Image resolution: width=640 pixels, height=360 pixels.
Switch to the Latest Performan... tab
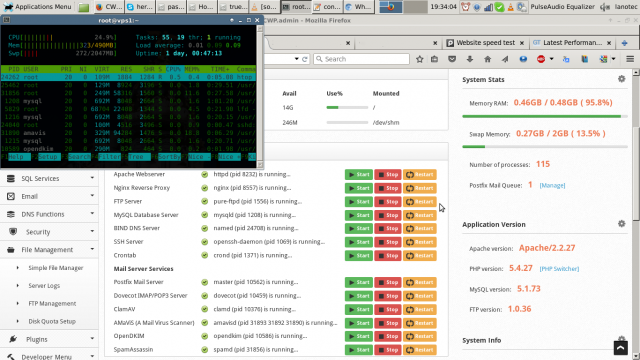click(572, 42)
